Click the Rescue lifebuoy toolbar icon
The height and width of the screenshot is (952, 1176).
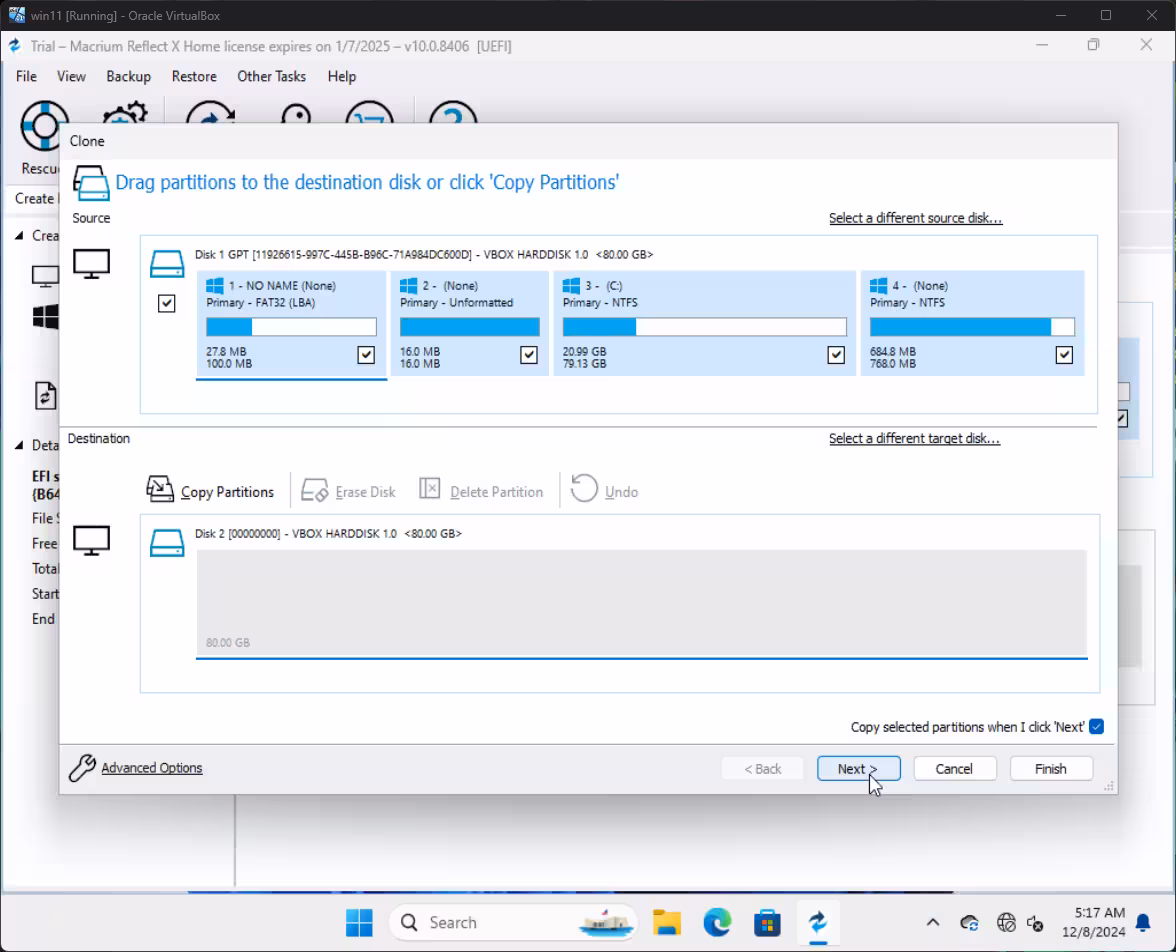[x=44, y=124]
